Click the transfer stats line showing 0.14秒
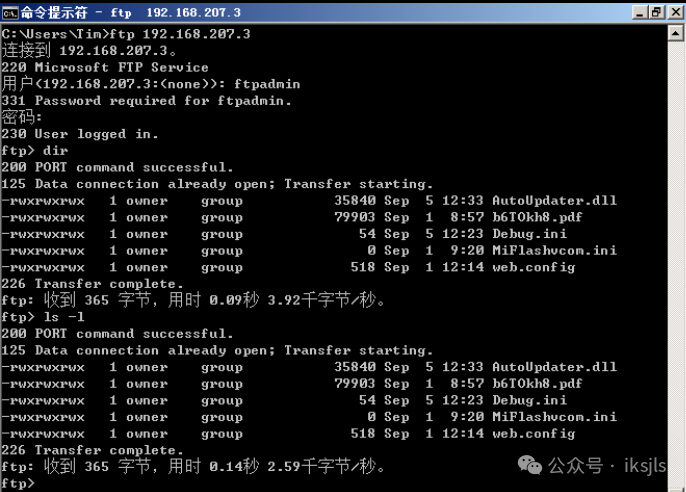This screenshot has width=686, height=492. [x=193, y=467]
